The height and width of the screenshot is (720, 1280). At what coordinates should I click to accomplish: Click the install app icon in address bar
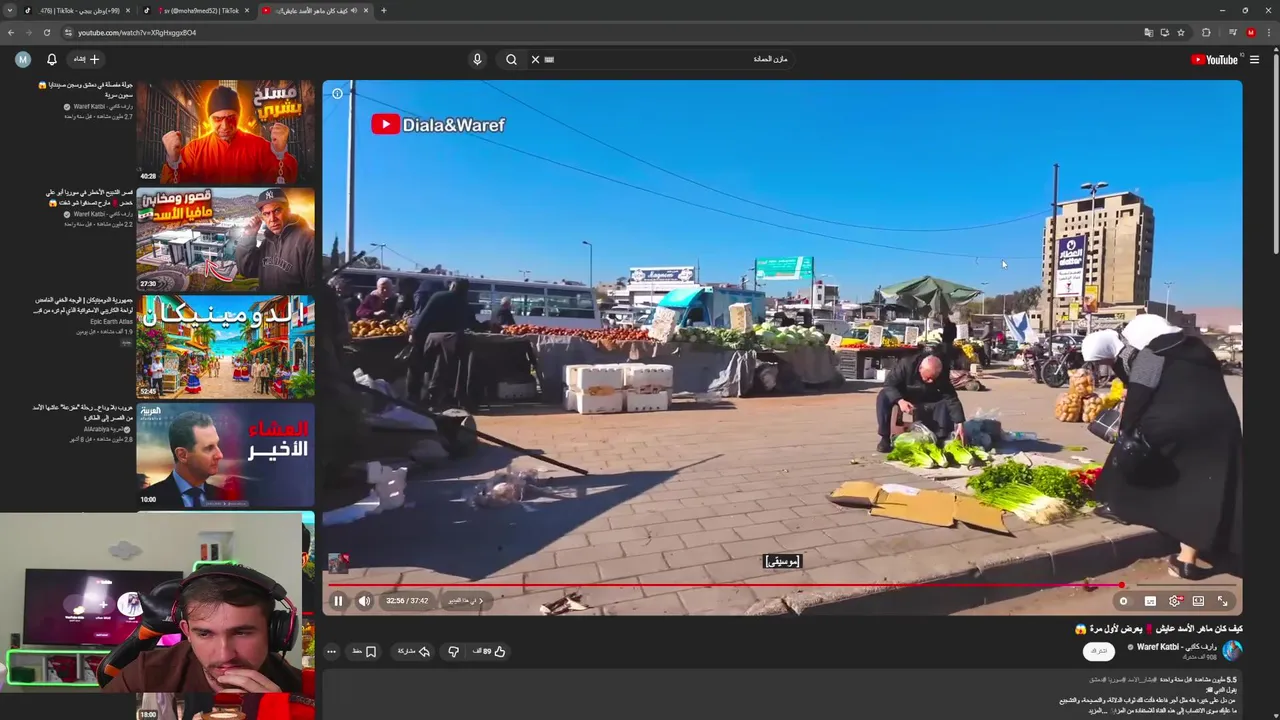point(1165,32)
